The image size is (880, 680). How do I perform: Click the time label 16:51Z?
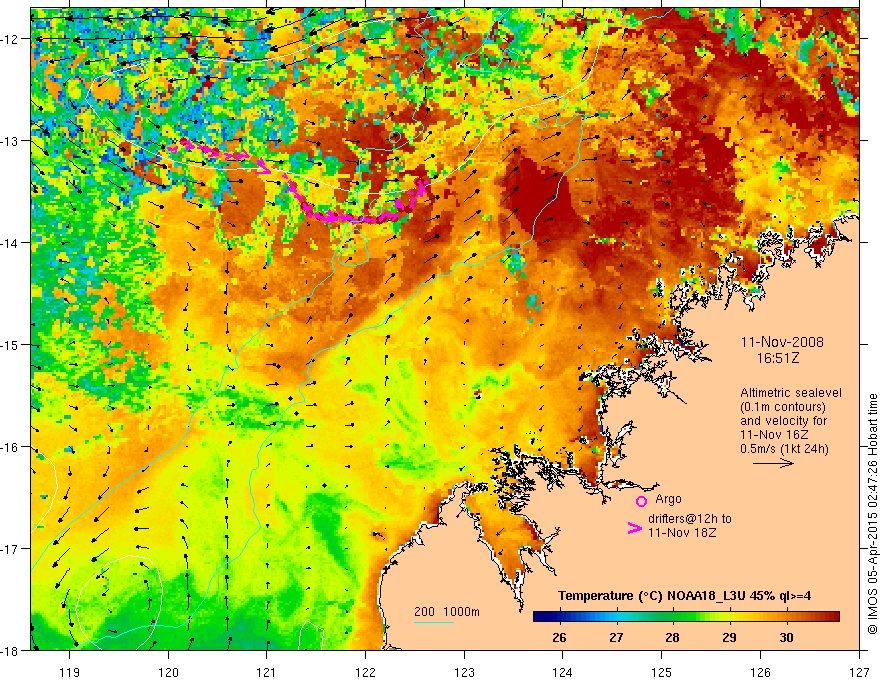coord(777,358)
